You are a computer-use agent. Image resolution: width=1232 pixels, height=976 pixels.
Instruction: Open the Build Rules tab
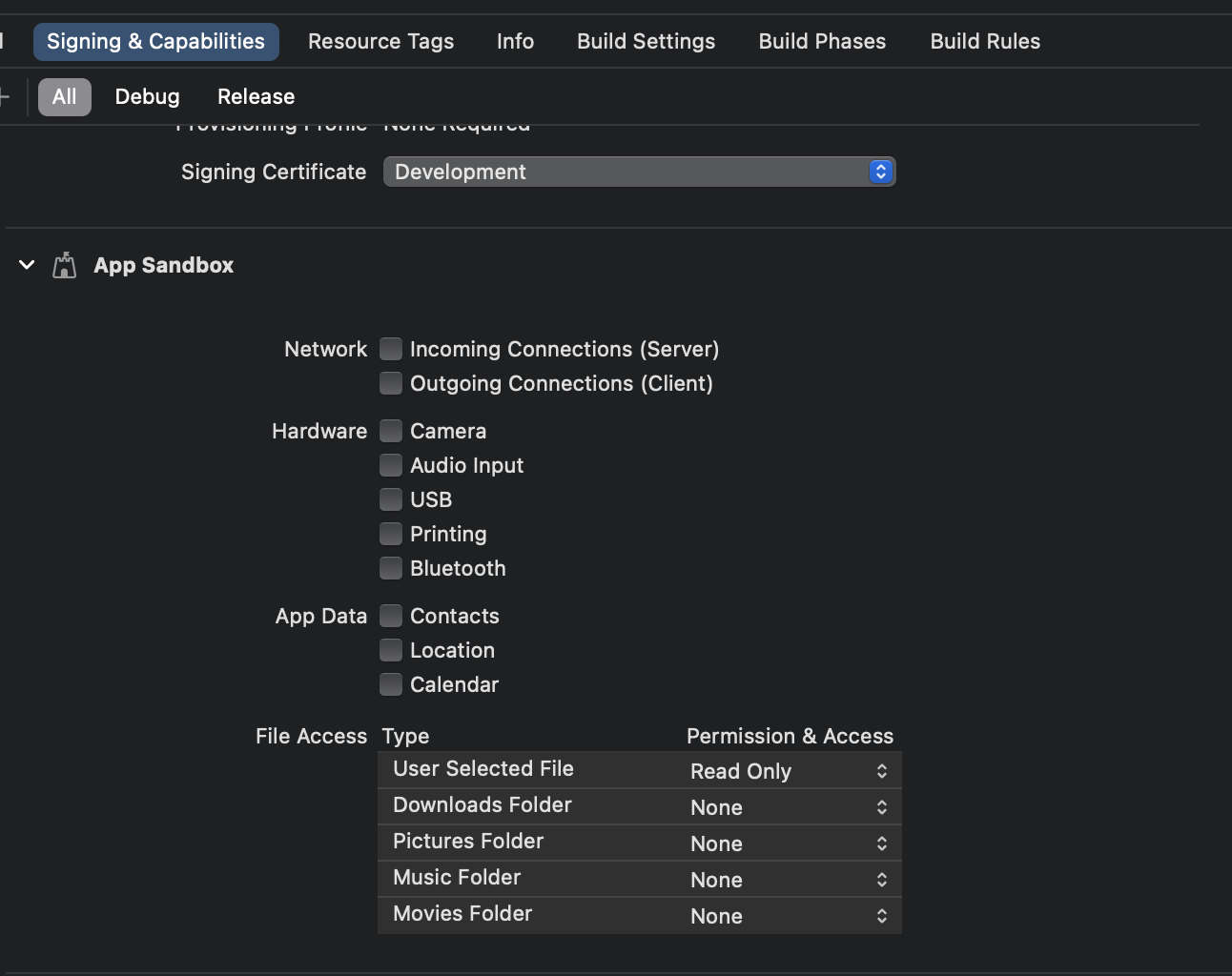[985, 42]
